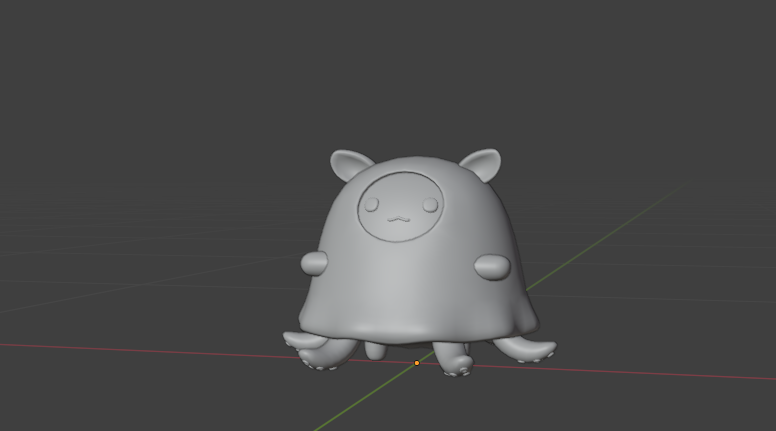Click the orange object origin dot
Viewport: 776px width, 431px height.
click(417, 363)
